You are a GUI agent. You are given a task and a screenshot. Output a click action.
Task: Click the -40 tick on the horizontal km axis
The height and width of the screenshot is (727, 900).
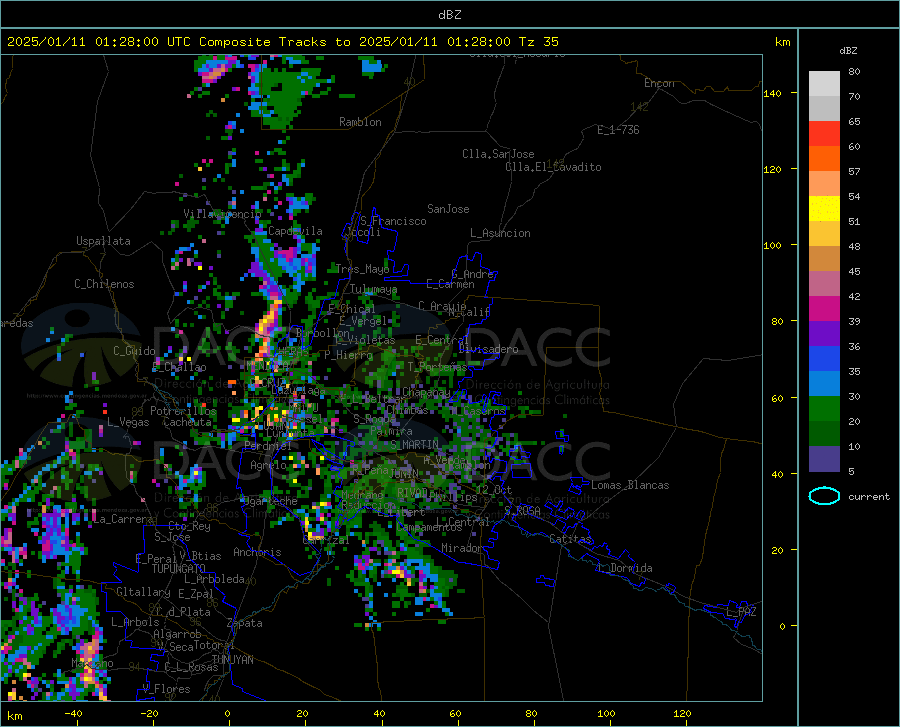(x=73, y=713)
